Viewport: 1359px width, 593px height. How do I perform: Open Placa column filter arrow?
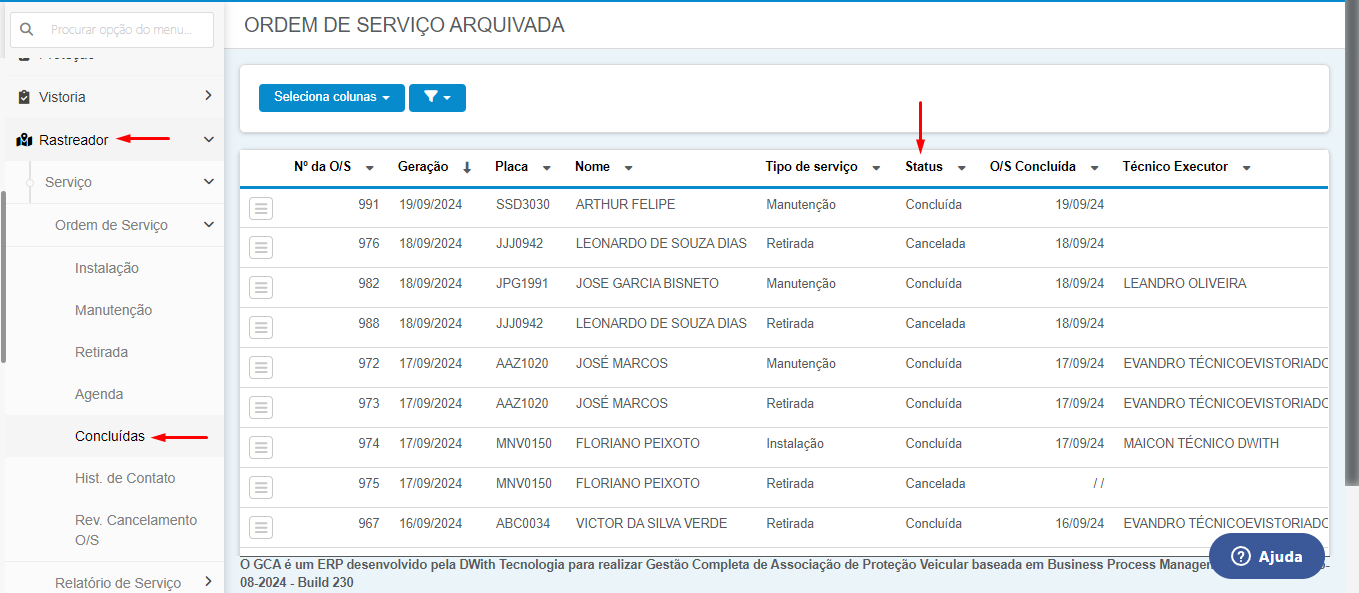[547, 168]
